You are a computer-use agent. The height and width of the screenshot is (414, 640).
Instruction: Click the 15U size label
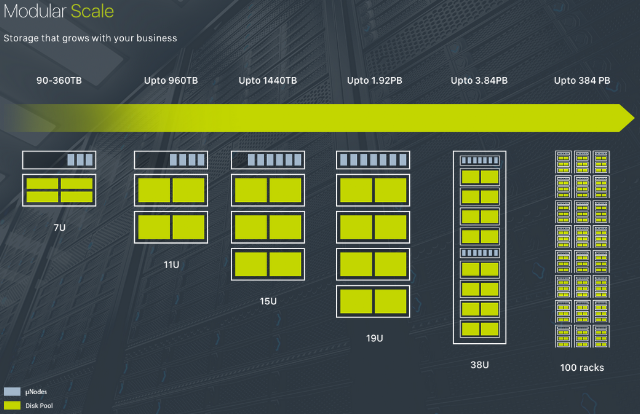(x=268, y=301)
